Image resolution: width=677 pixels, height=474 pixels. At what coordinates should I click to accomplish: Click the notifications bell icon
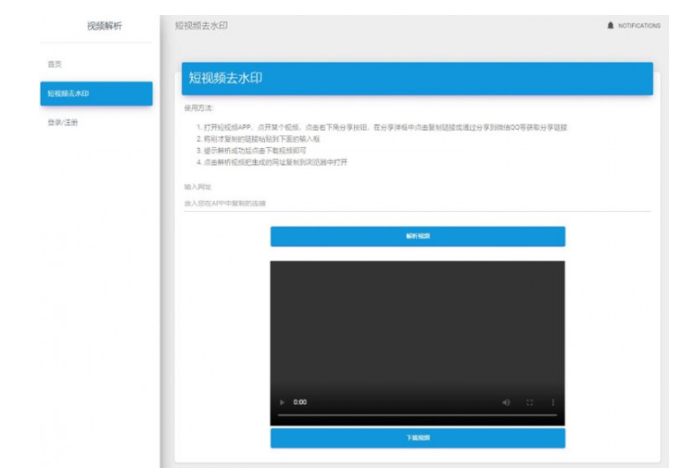tap(610, 26)
